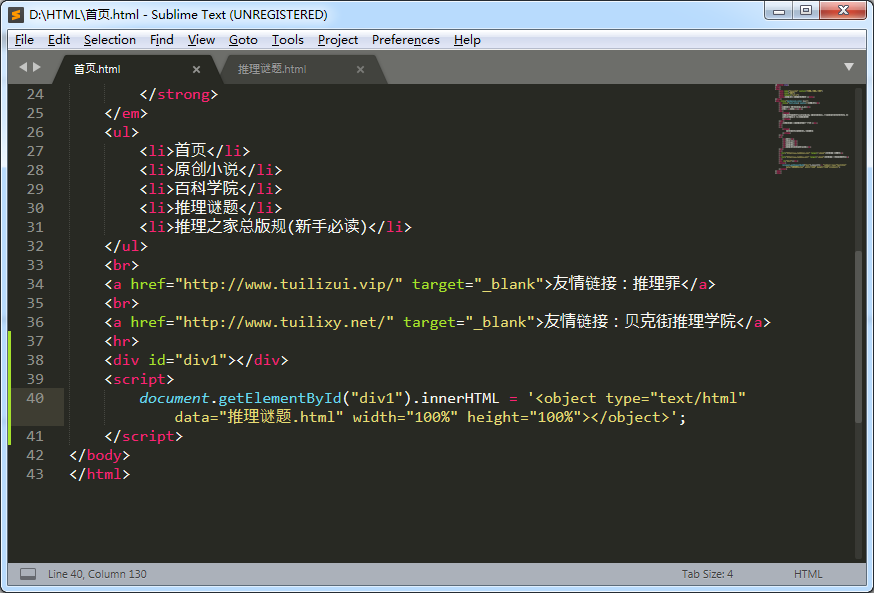Change Tab Size: 4 setting
This screenshot has width=874, height=593.
[x=707, y=574]
